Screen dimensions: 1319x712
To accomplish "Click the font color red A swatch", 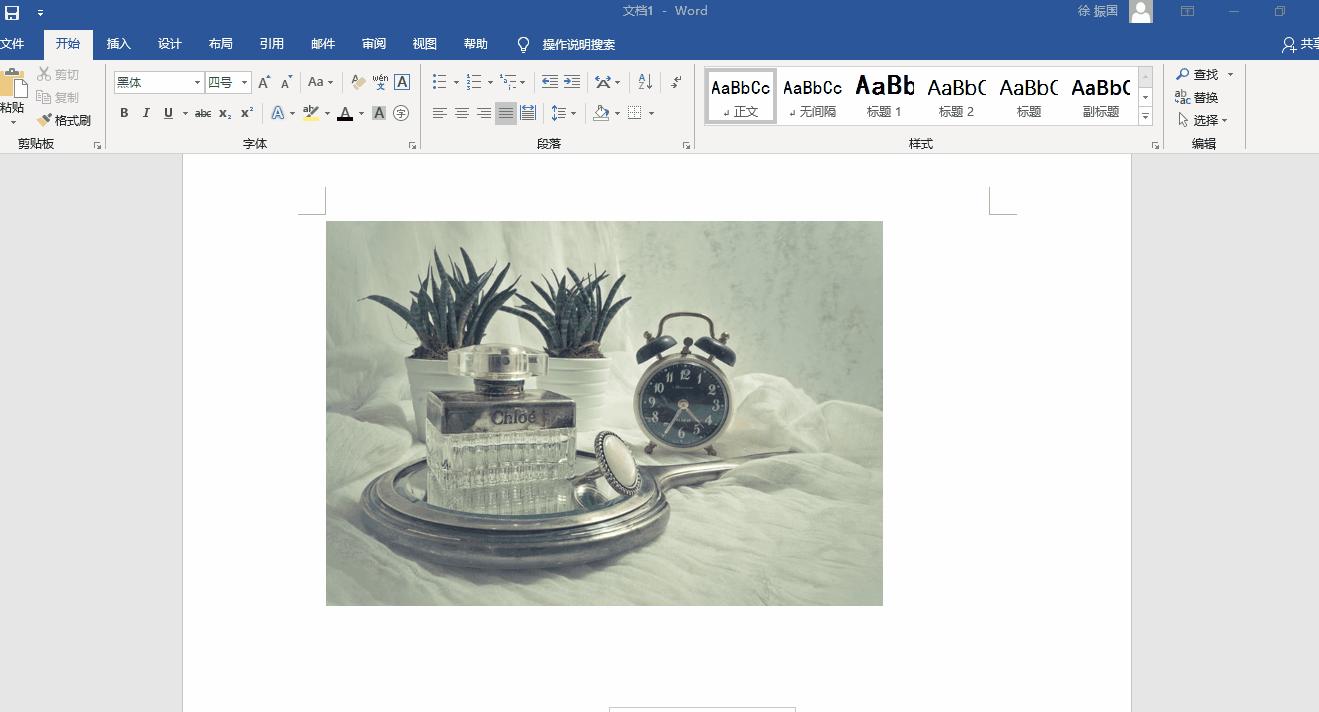I will [x=345, y=113].
